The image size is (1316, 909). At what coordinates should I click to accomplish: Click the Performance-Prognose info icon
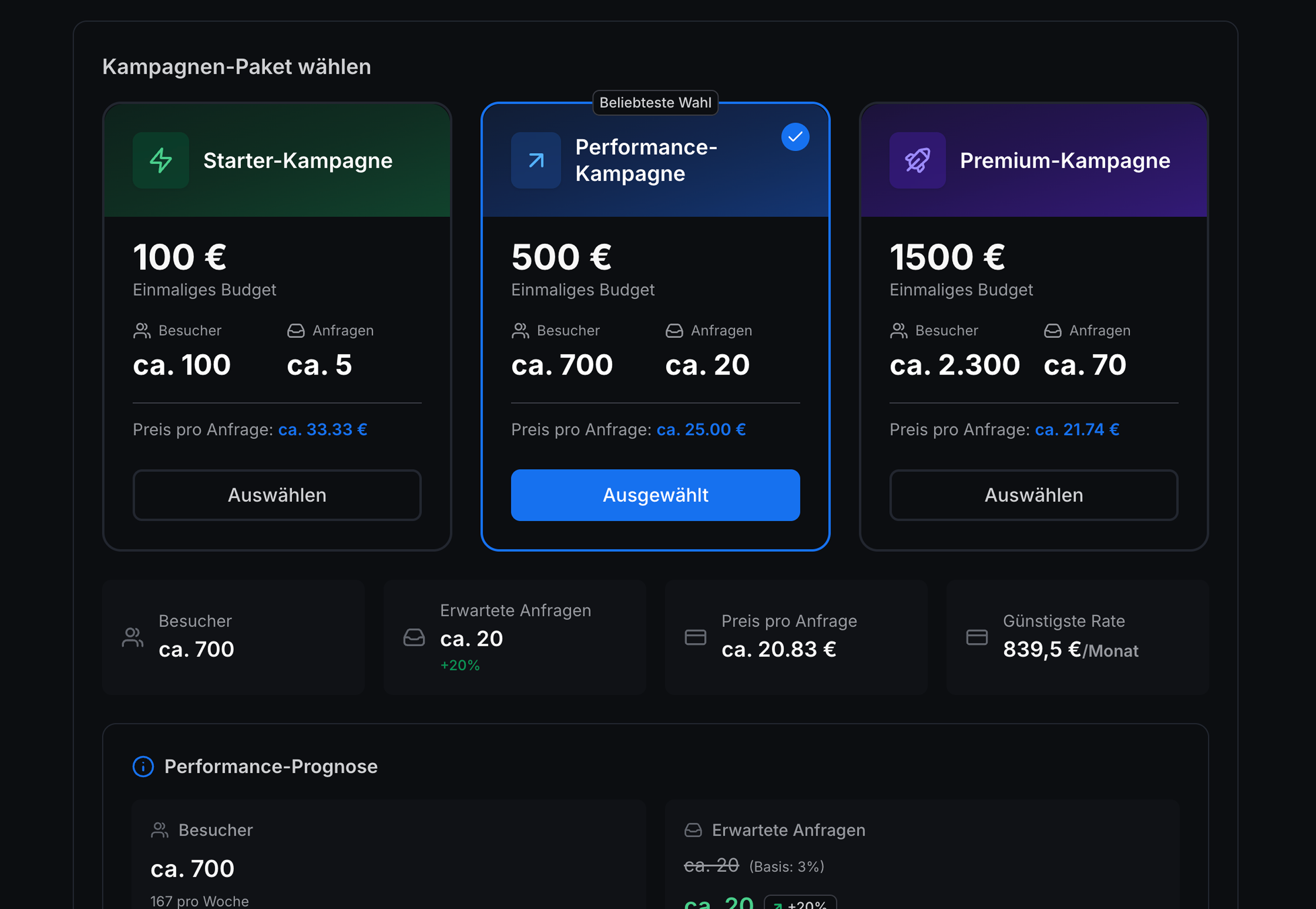coord(143,766)
